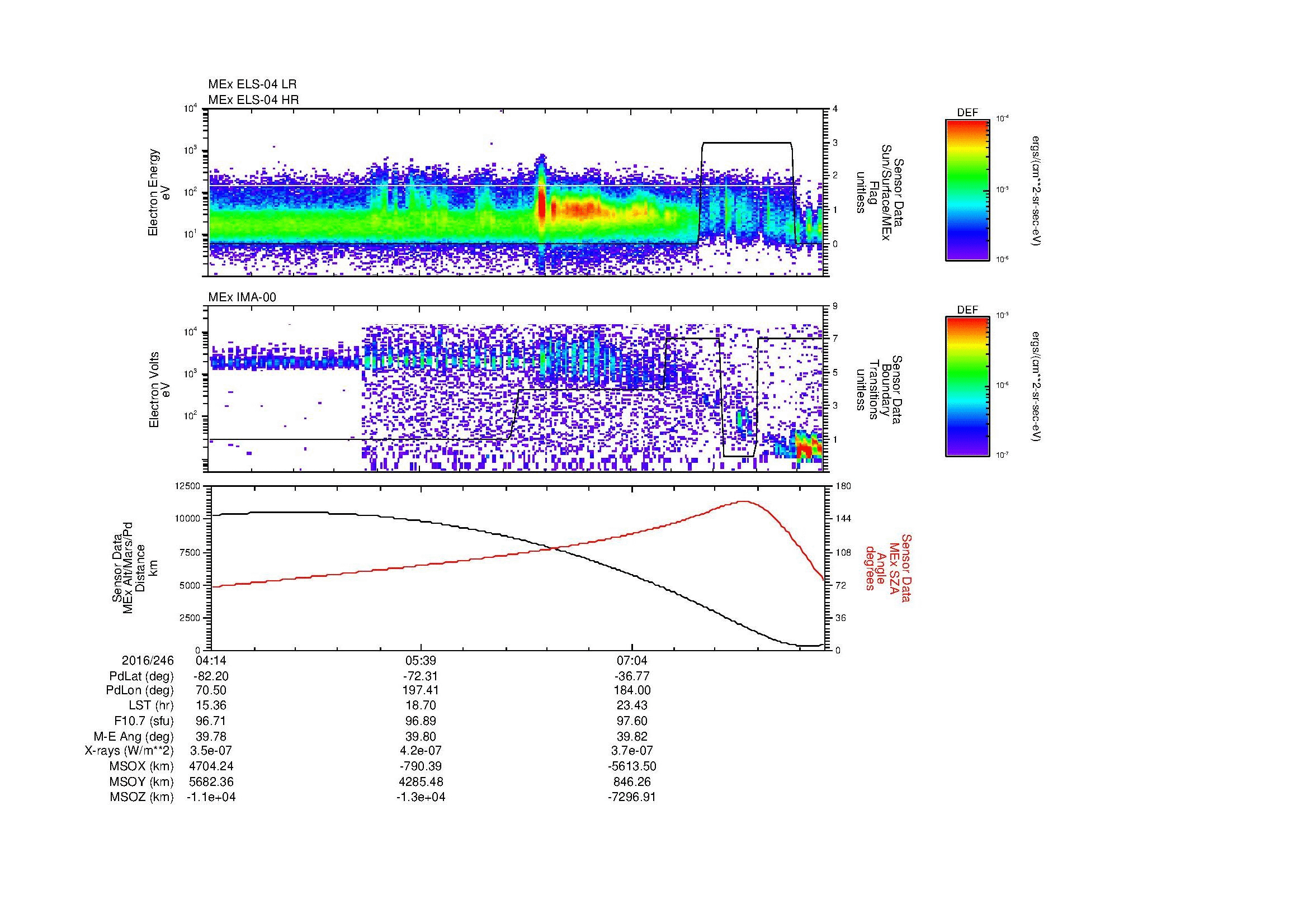
Task: Click the 'MSOY (km)' row label
Action: tap(142, 782)
